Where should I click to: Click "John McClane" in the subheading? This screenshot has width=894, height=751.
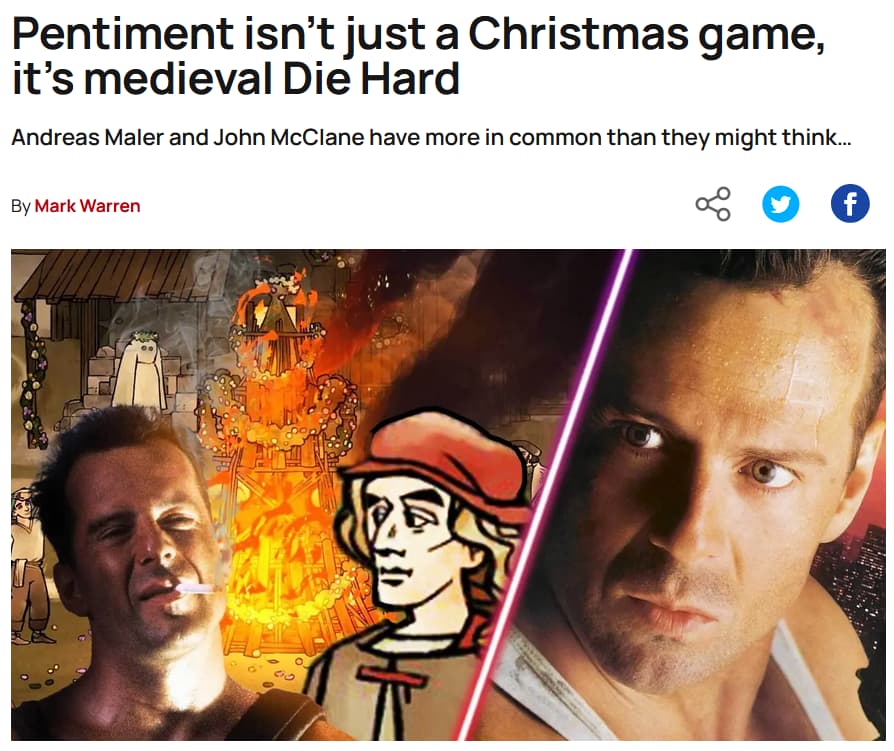tap(288, 137)
